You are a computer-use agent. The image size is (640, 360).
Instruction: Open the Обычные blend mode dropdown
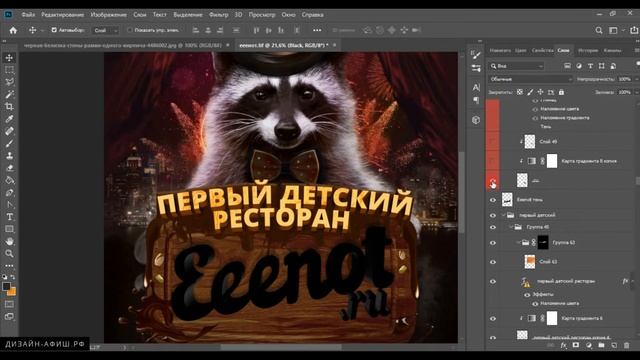click(x=530, y=79)
